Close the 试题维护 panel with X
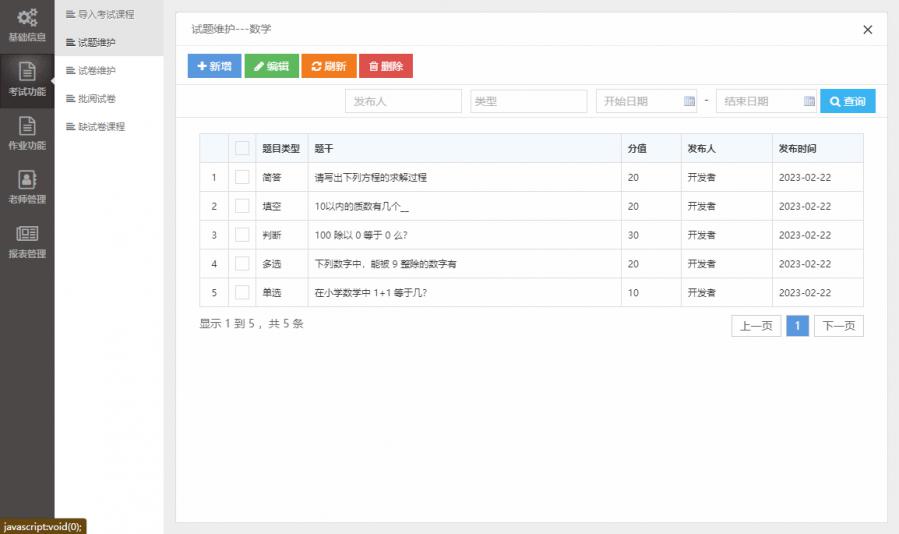This screenshot has width=899, height=534. coord(867,30)
